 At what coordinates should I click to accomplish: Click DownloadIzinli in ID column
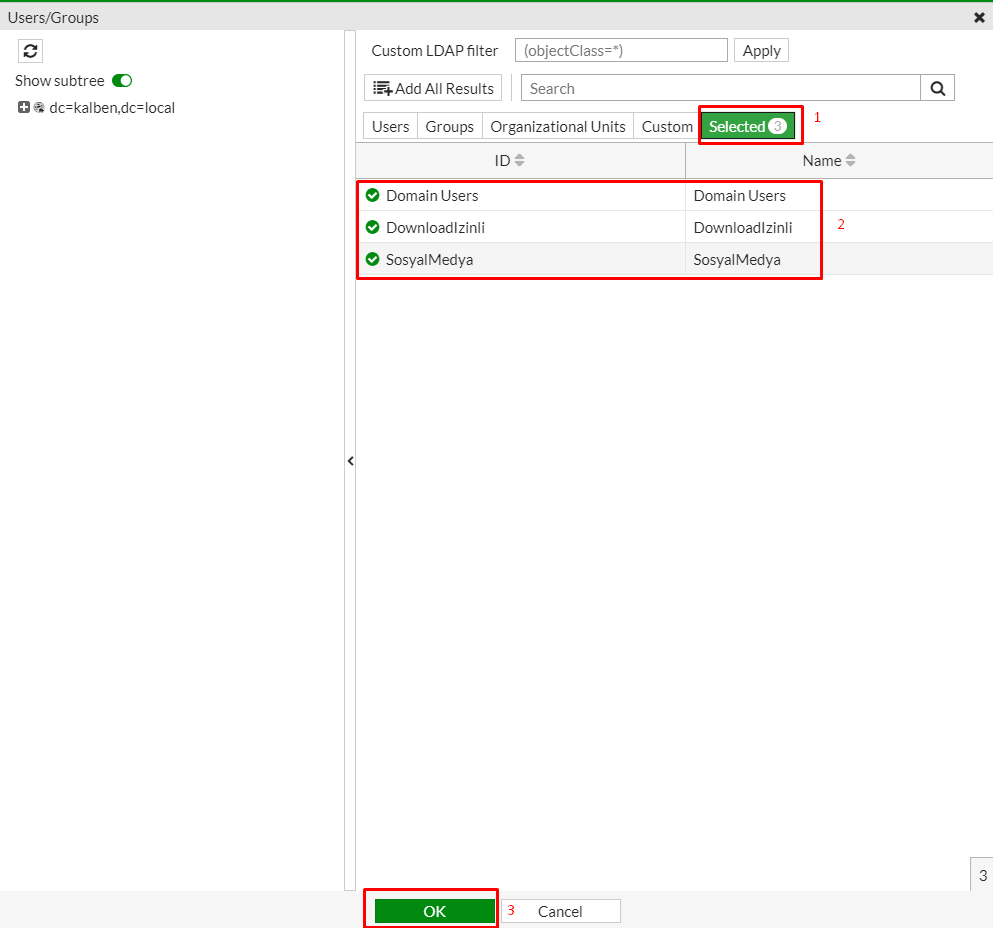pyautogui.click(x=436, y=227)
